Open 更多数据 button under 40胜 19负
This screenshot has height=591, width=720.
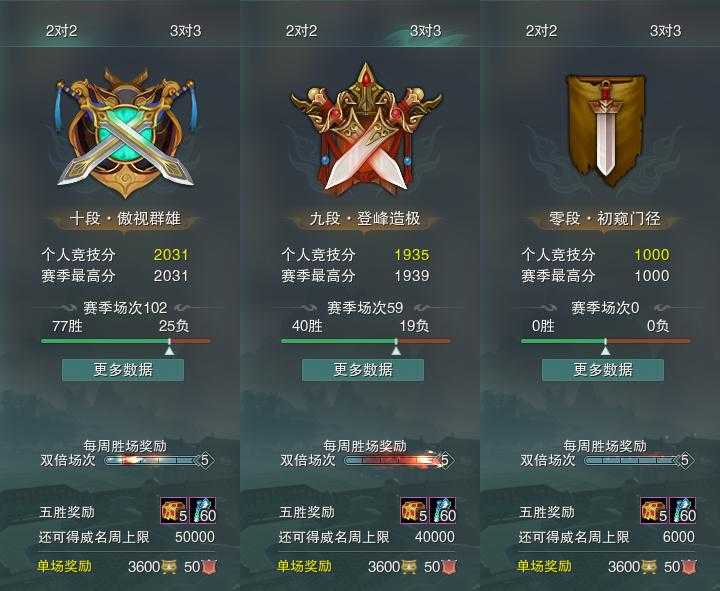tap(363, 370)
